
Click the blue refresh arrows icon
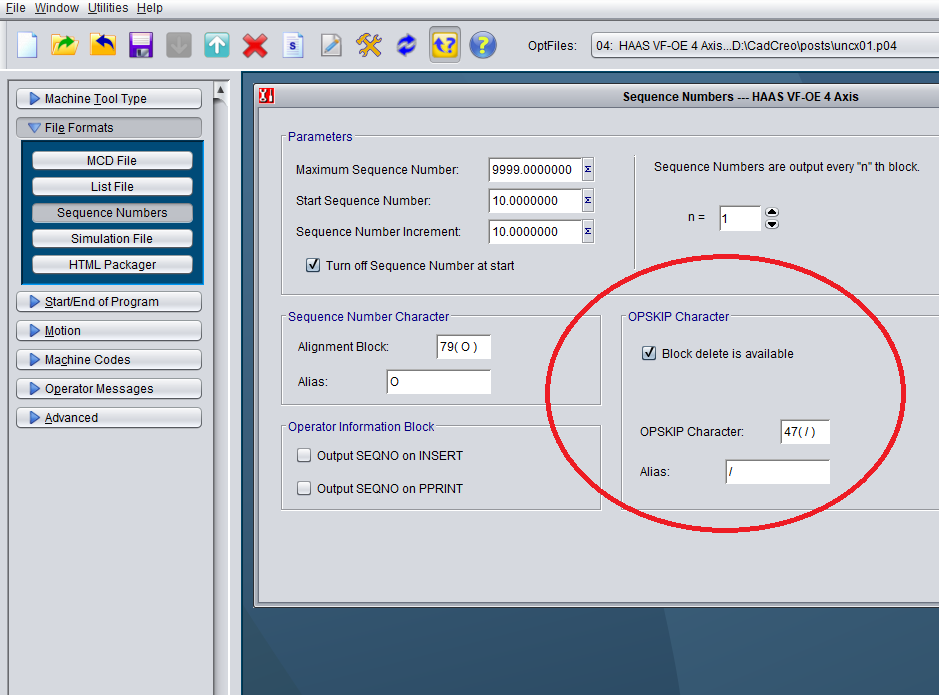[x=406, y=45]
